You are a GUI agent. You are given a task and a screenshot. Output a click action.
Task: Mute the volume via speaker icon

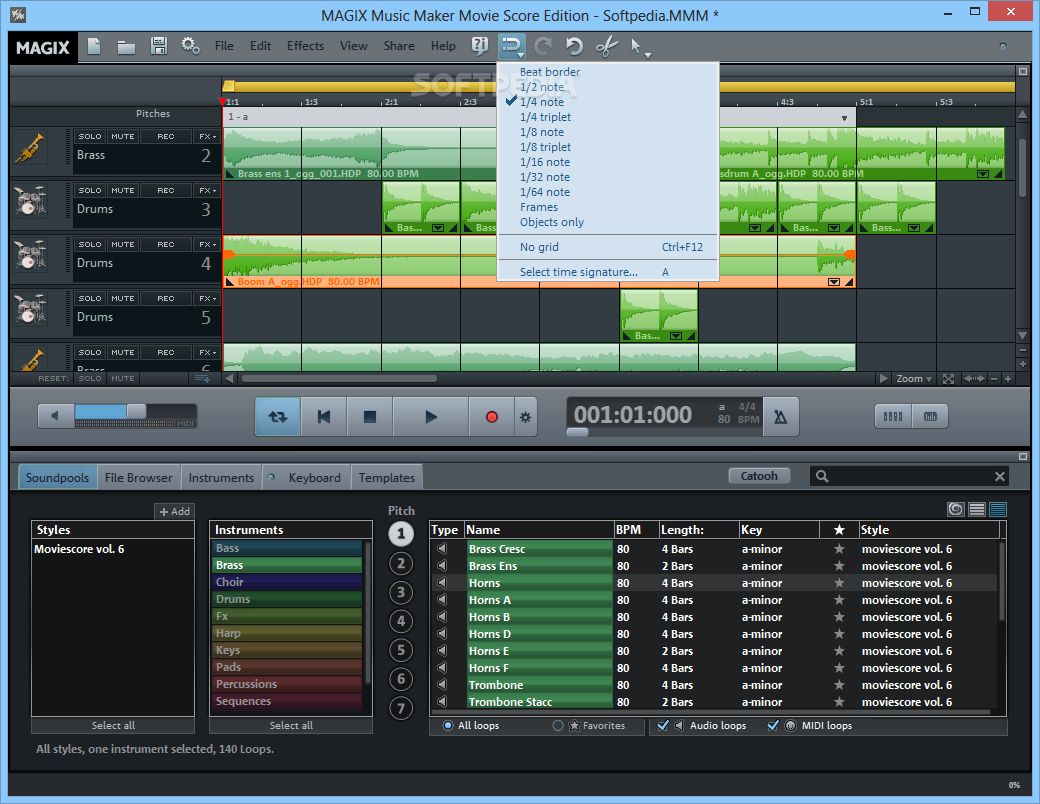click(x=55, y=416)
